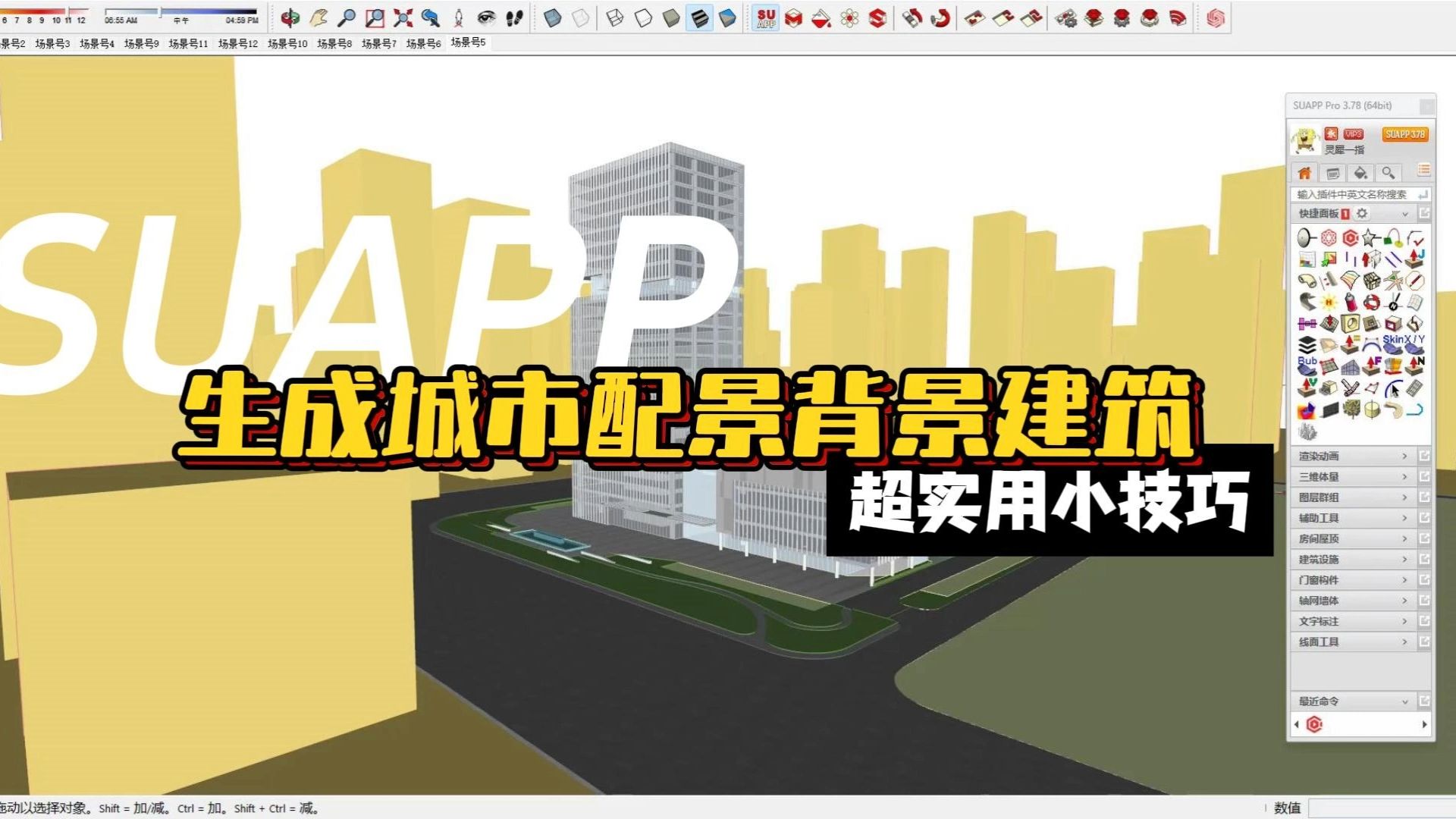Open the SUAPP paint bucket tab
Image resolution: width=1456 pixels, height=819 pixels.
1360,173
